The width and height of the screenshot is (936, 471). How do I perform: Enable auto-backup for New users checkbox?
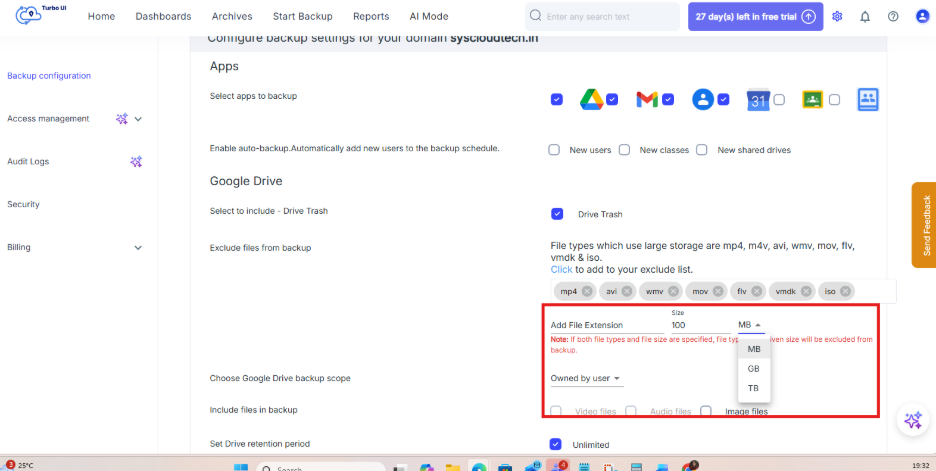(x=554, y=150)
